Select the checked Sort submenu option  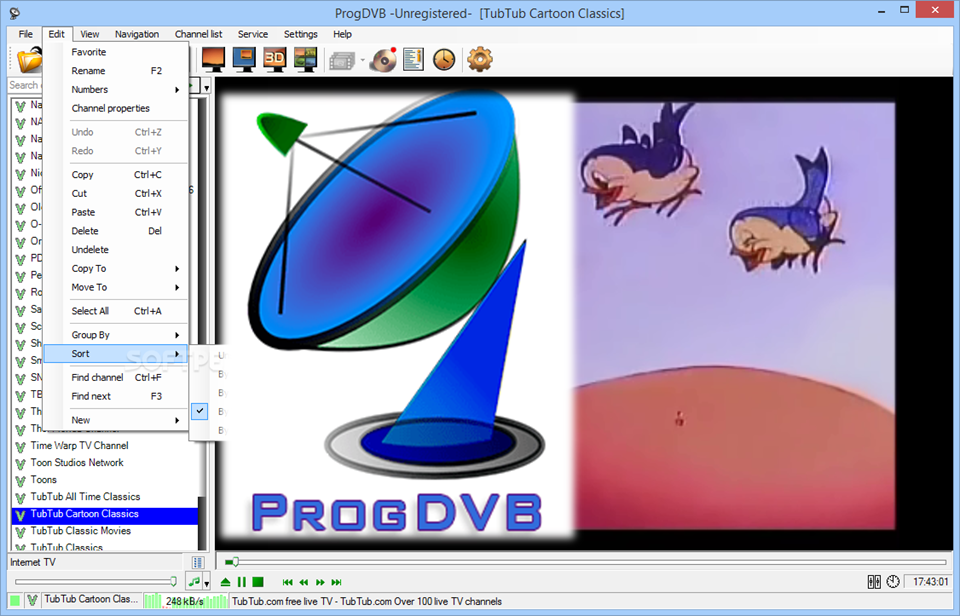pos(209,411)
